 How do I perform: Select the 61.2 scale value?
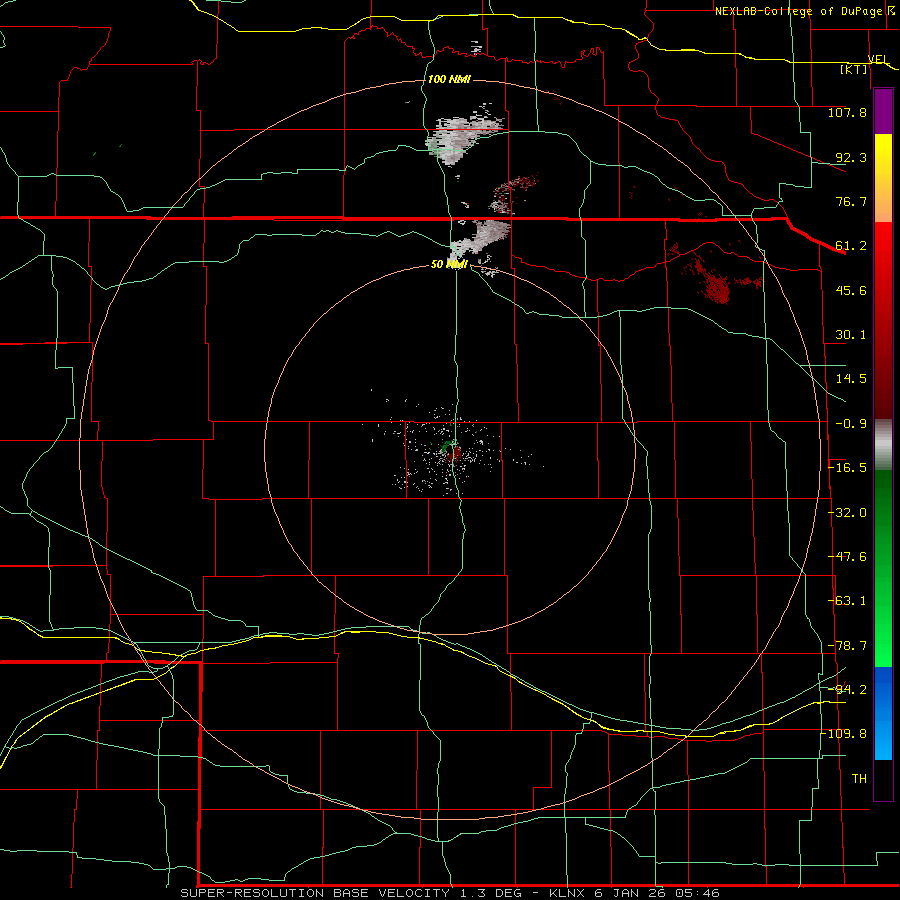click(851, 246)
